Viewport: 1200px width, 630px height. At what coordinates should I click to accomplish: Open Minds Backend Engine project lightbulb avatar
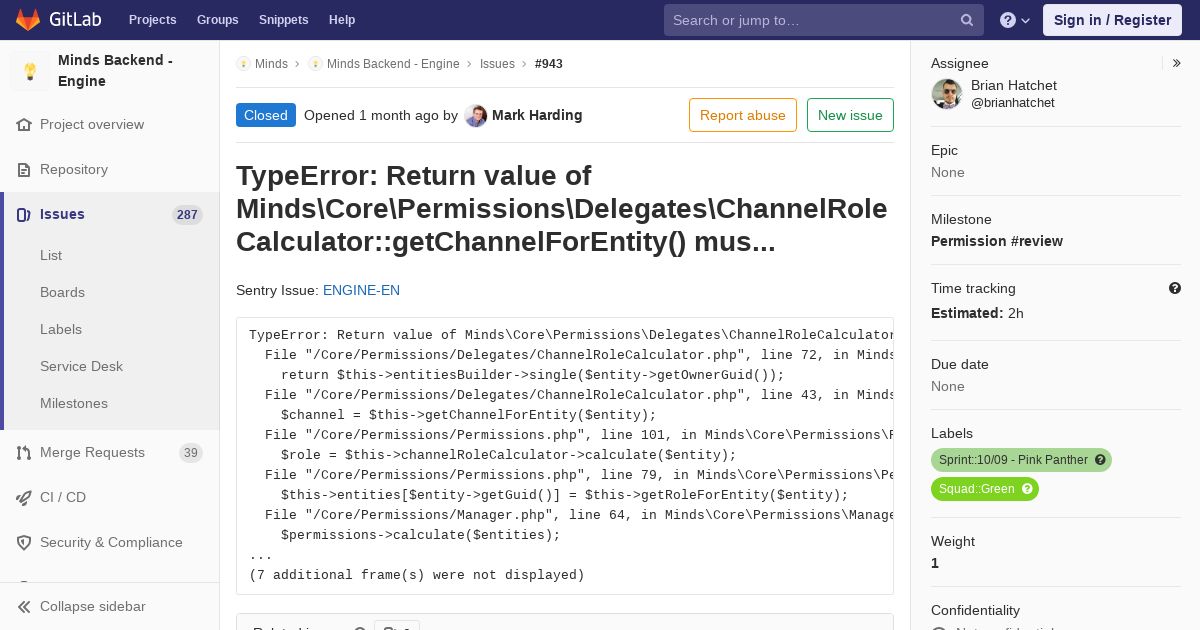pyautogui.click(x=30, y=71)
